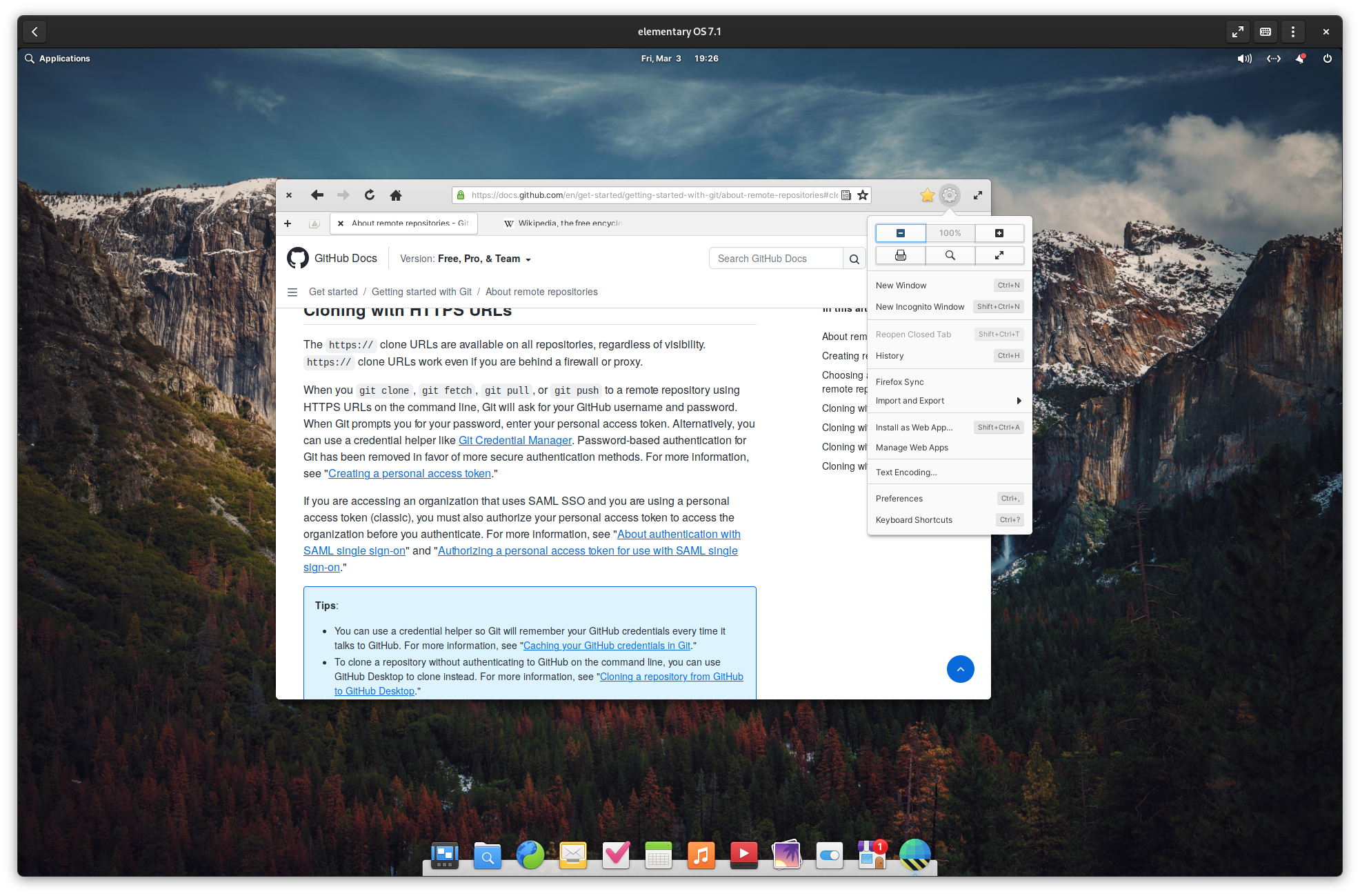This screenshot has height=896, width=1360.
Task: Reset zoom level showing 100%
Action: (x=950, y=233)
